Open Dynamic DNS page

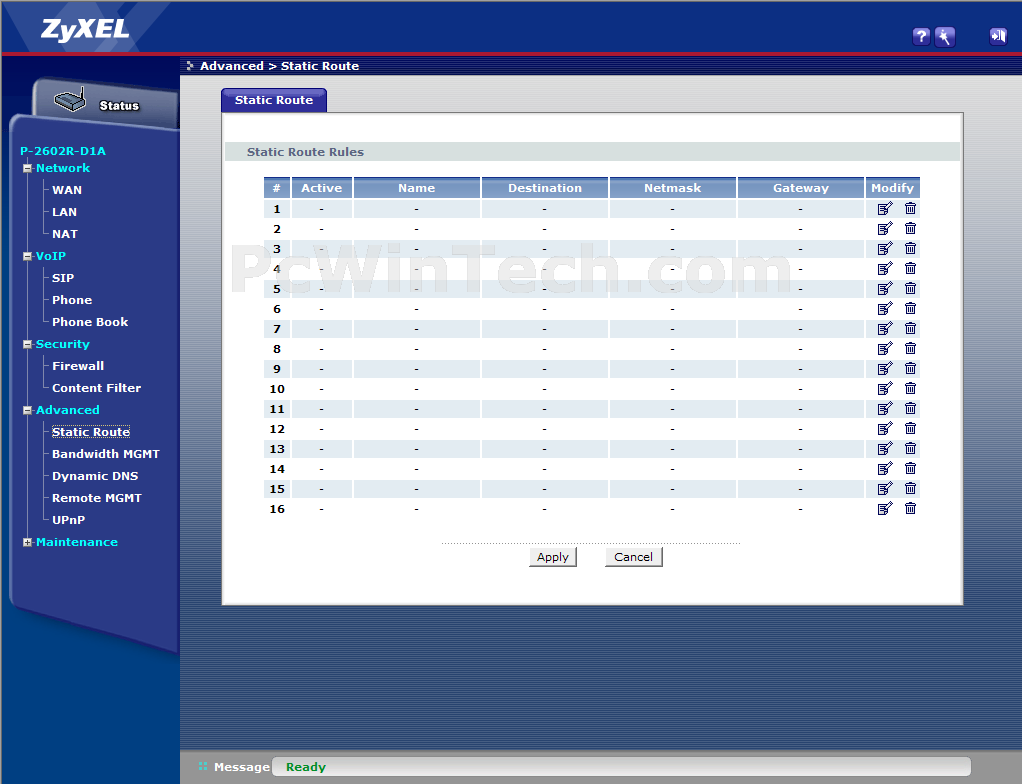point(95,476)
